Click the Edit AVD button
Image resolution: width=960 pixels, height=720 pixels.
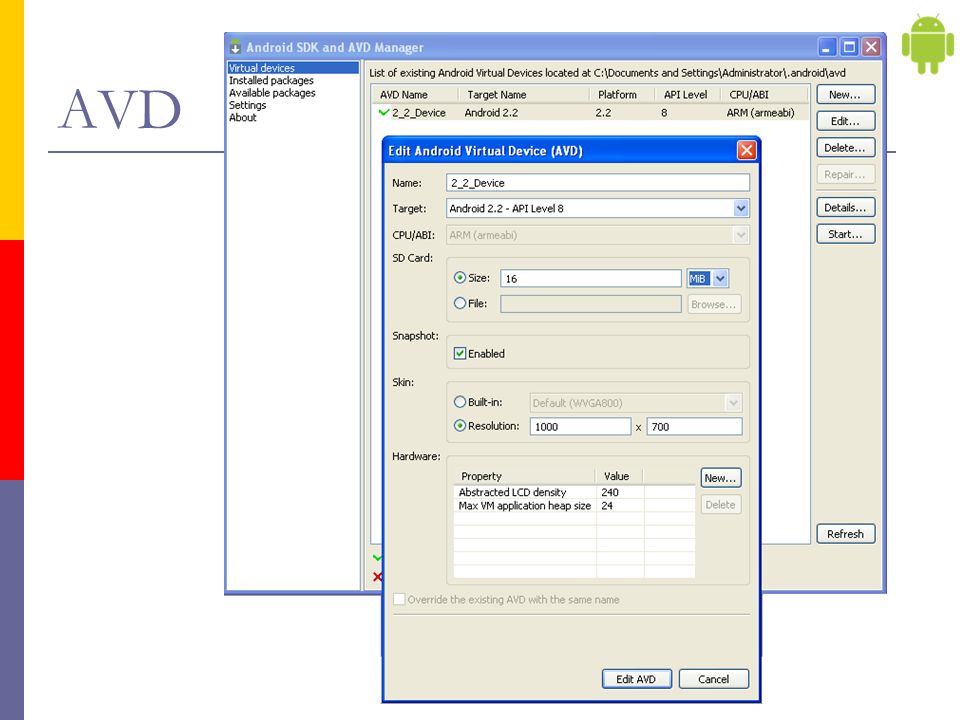point(637,679)
